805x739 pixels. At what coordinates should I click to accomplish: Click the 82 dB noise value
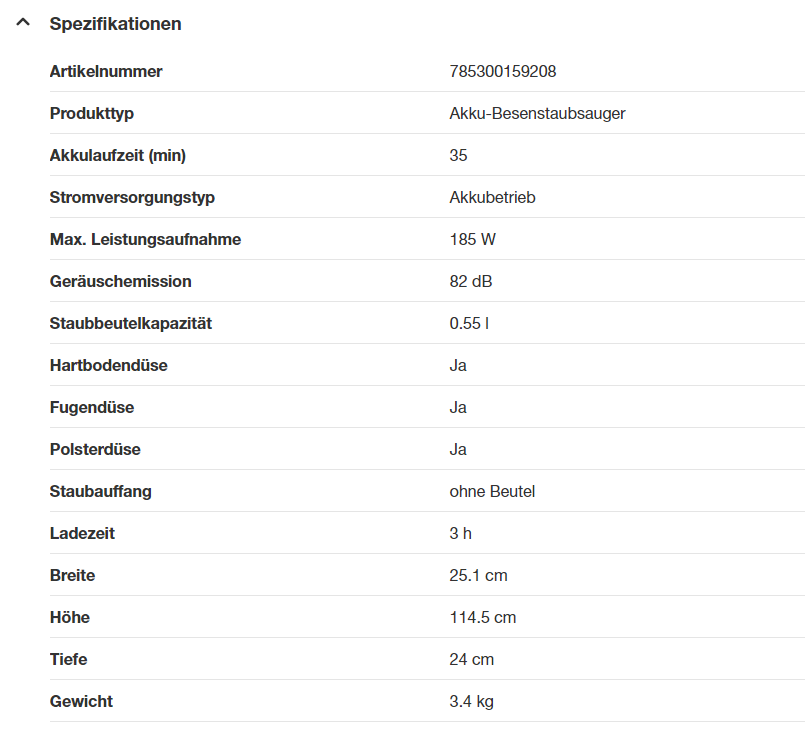471,282
